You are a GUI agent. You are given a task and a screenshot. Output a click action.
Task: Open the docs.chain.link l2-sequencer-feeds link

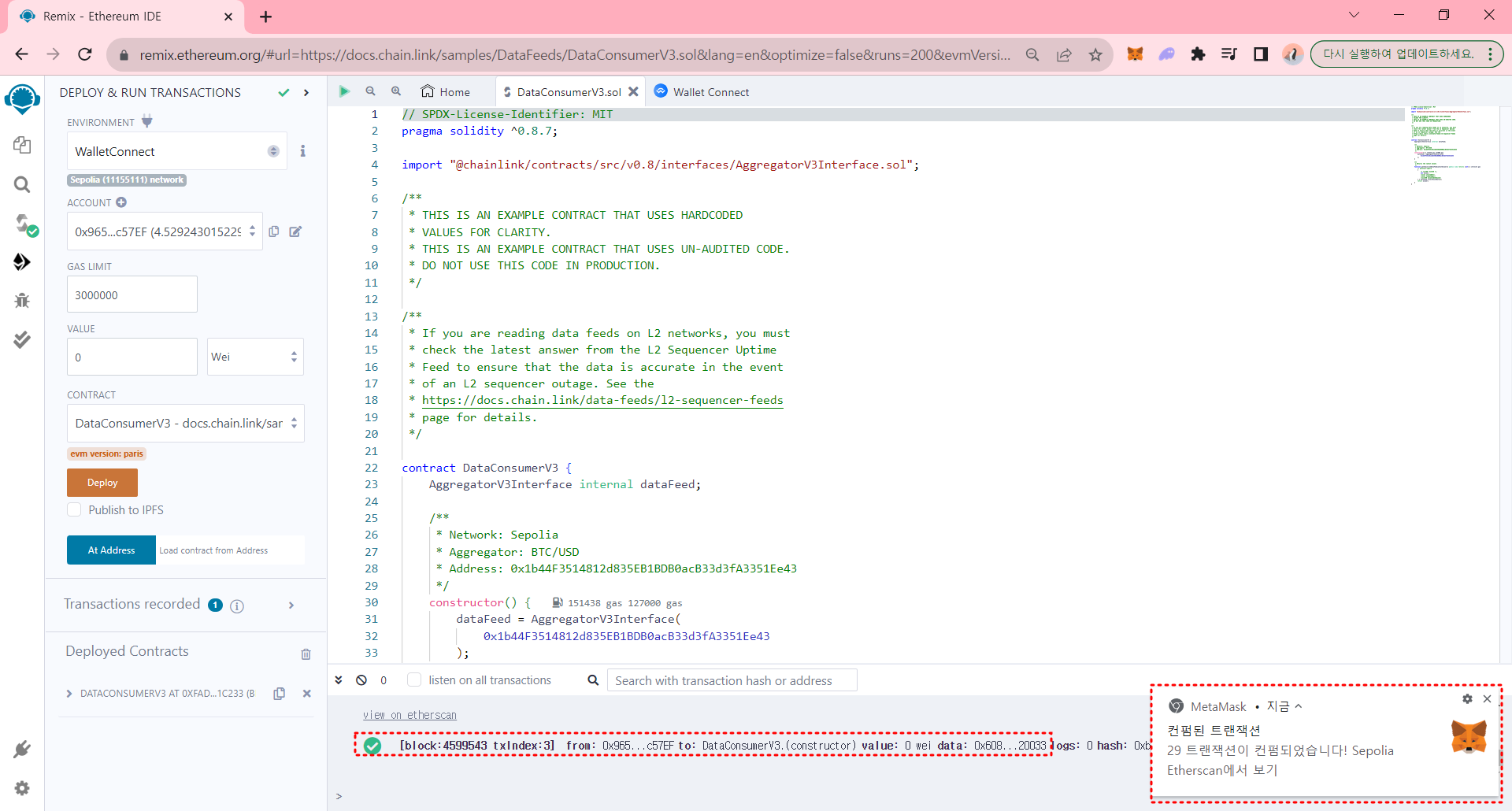(602, 400)
